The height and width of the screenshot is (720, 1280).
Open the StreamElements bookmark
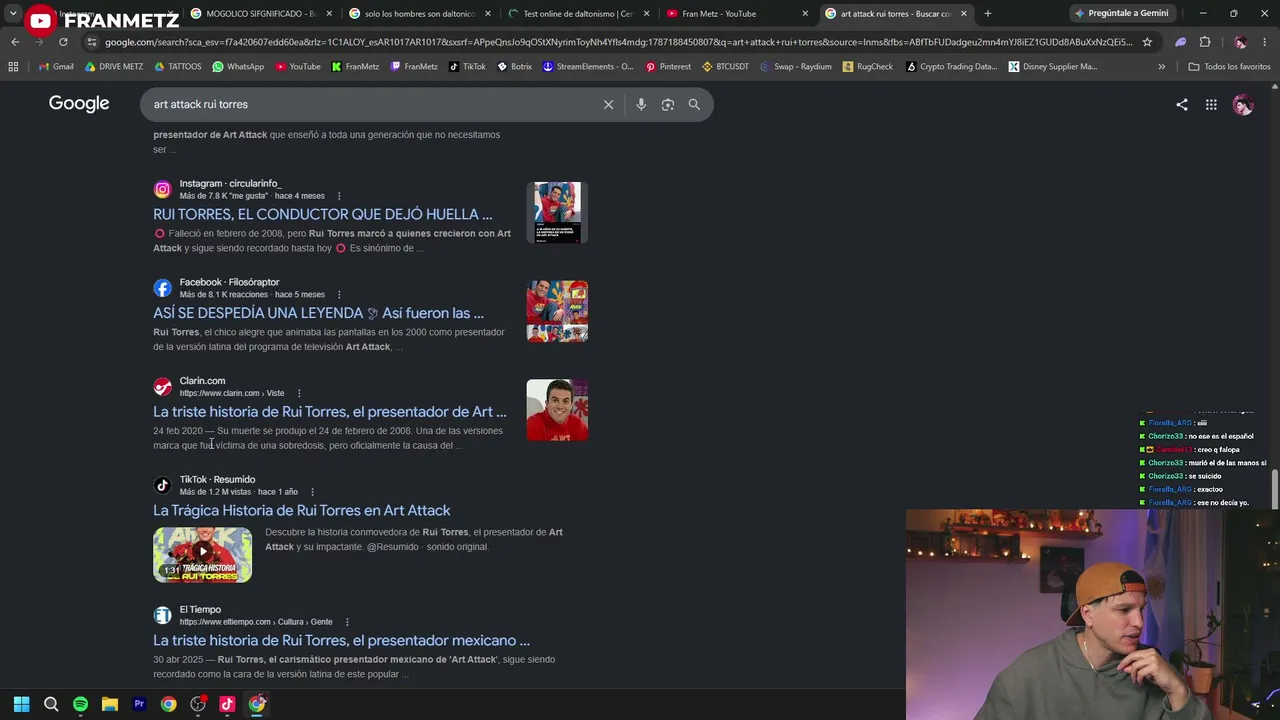[588, 67]
